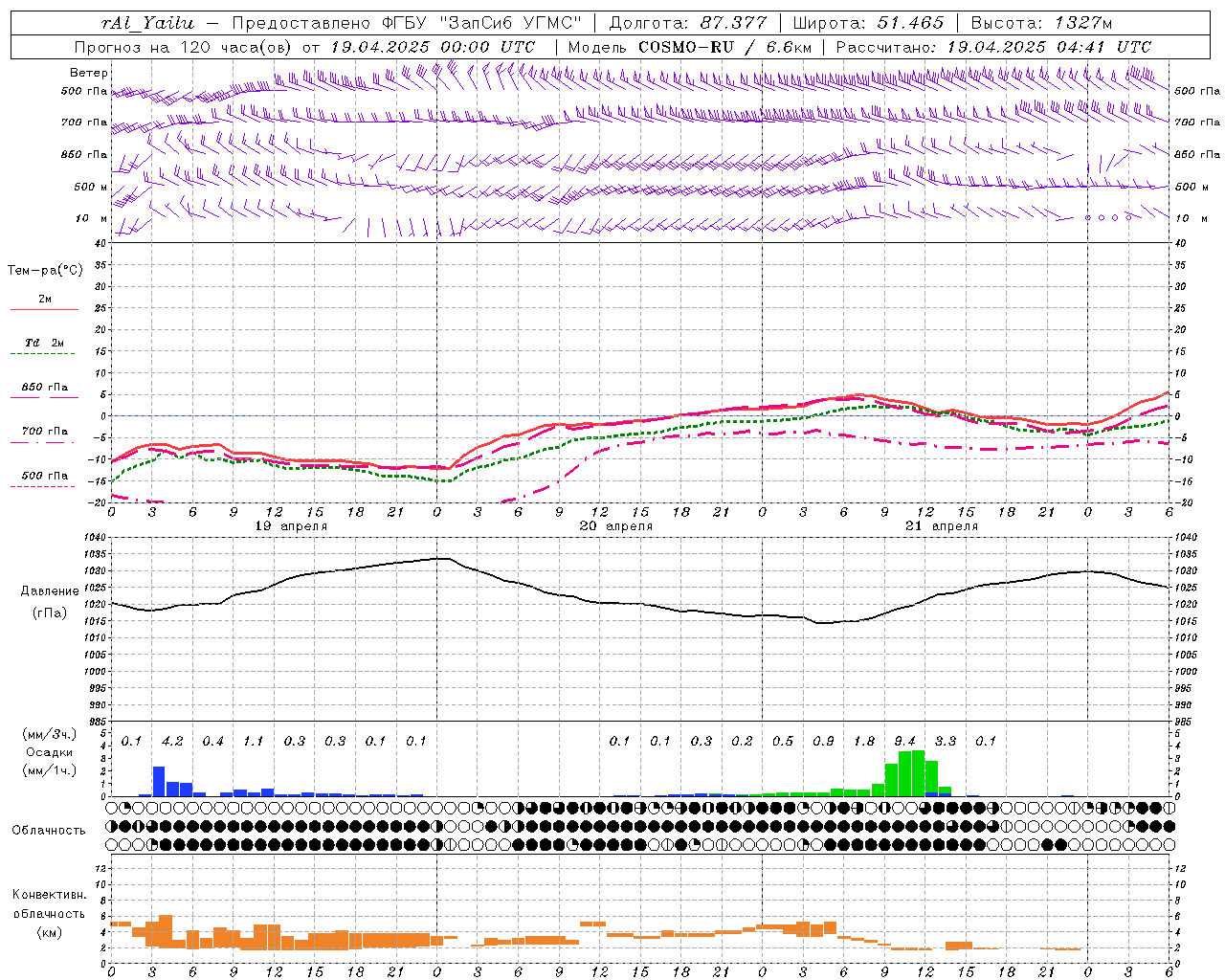Click the Облачность cloudiness label
Image resolution: width=1225 pixels, height=980 pixels.
[x=49, y=831]
